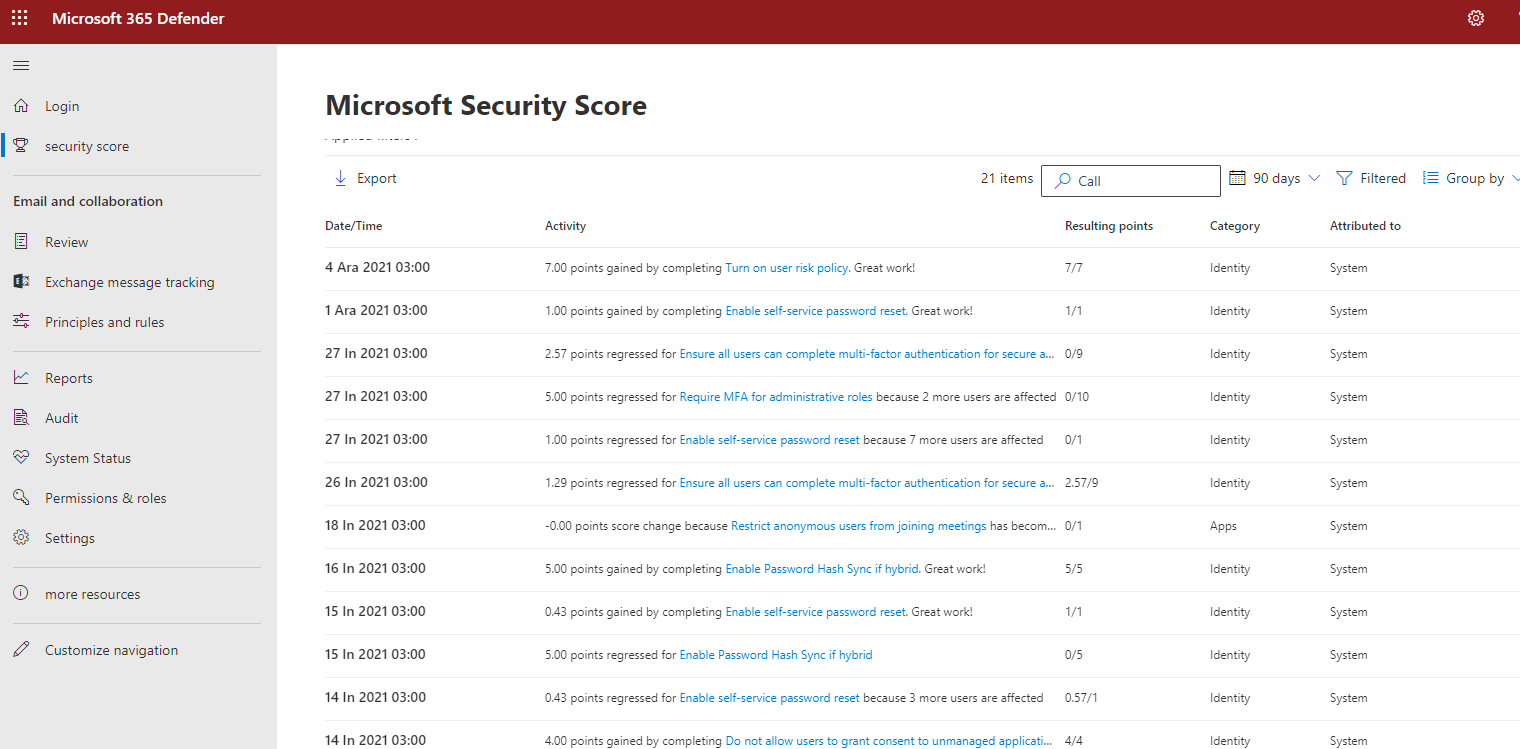Click the 7/7 resulting points value

[x=1074, y=268]
